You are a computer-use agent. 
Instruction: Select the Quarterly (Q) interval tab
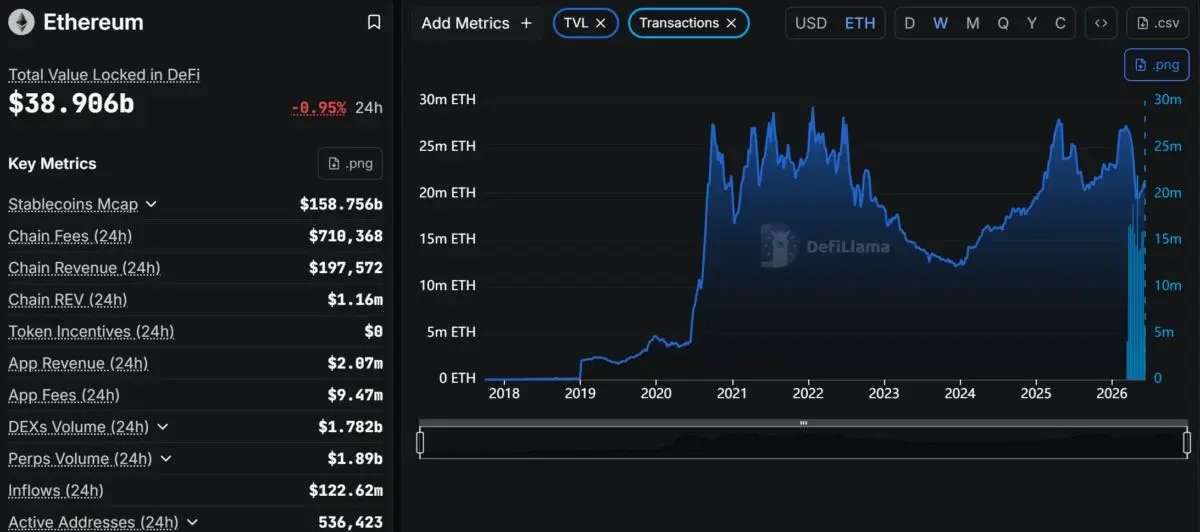pos(1003,23)
